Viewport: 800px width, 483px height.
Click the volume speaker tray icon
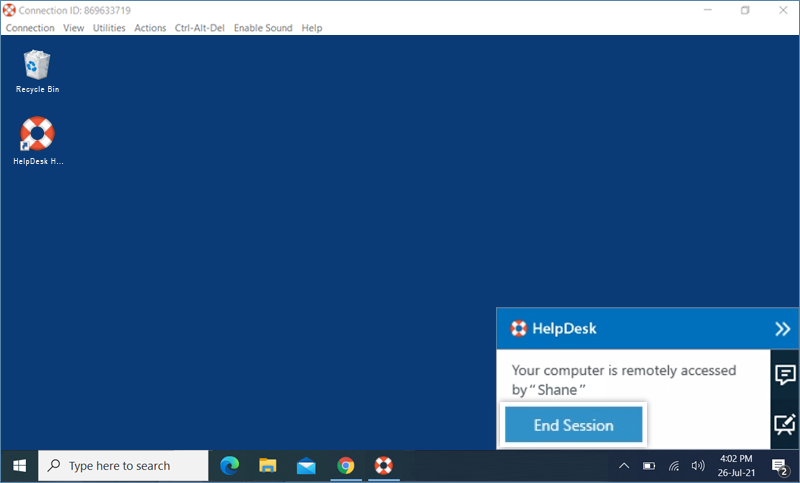coord(698,466)
